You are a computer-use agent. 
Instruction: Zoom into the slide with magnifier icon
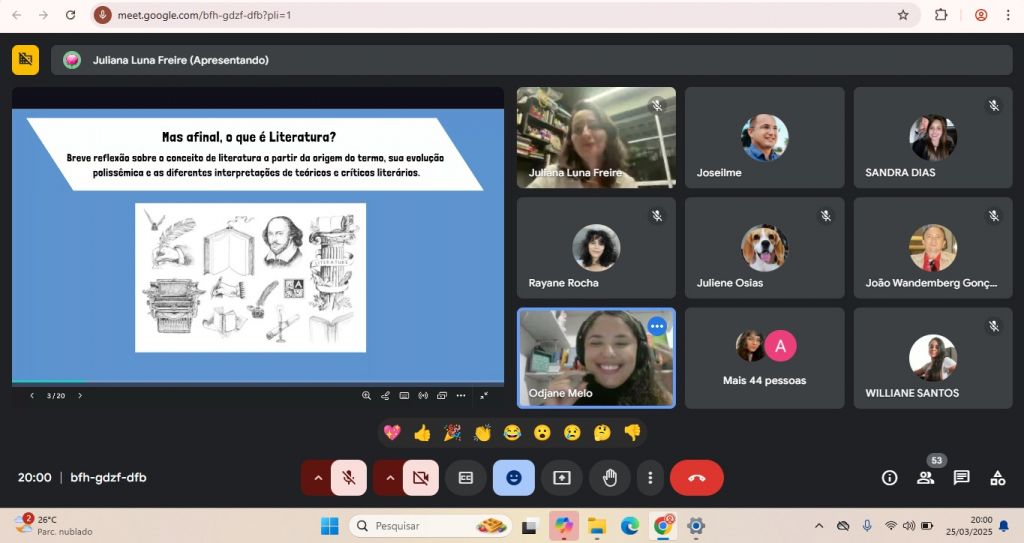[x=367, y=395]
